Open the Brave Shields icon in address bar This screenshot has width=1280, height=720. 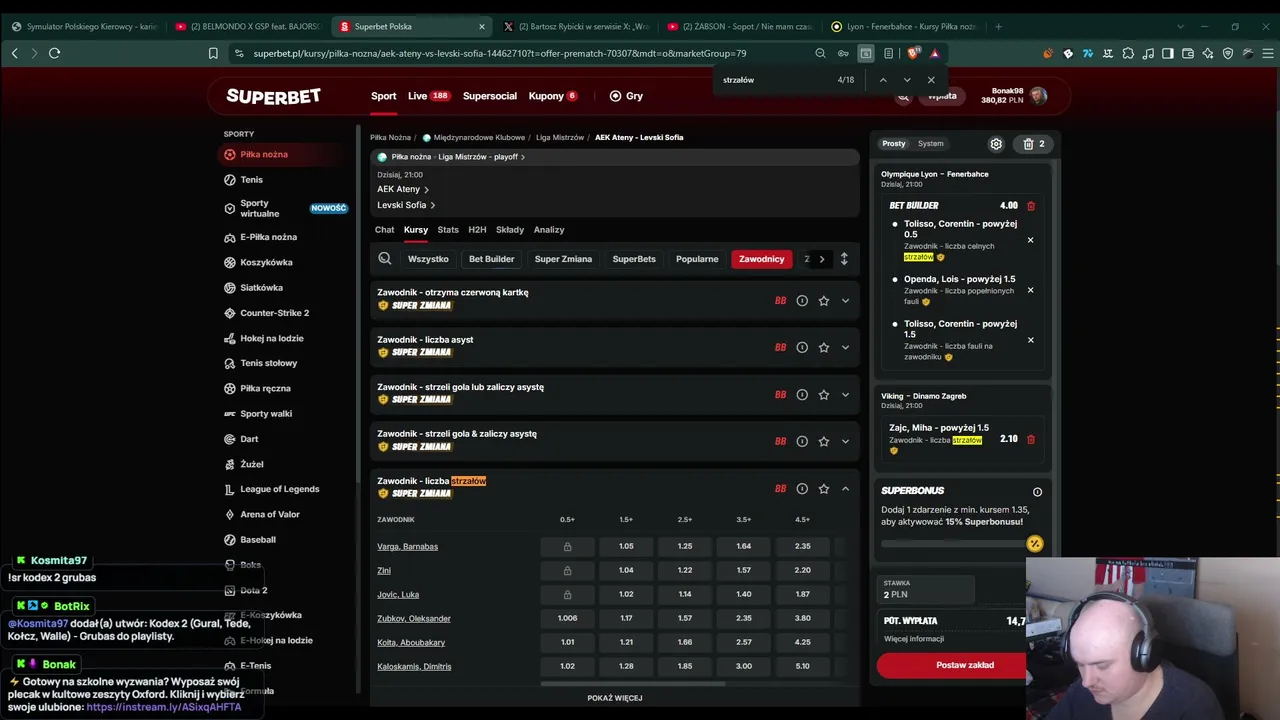coord(913,53)
